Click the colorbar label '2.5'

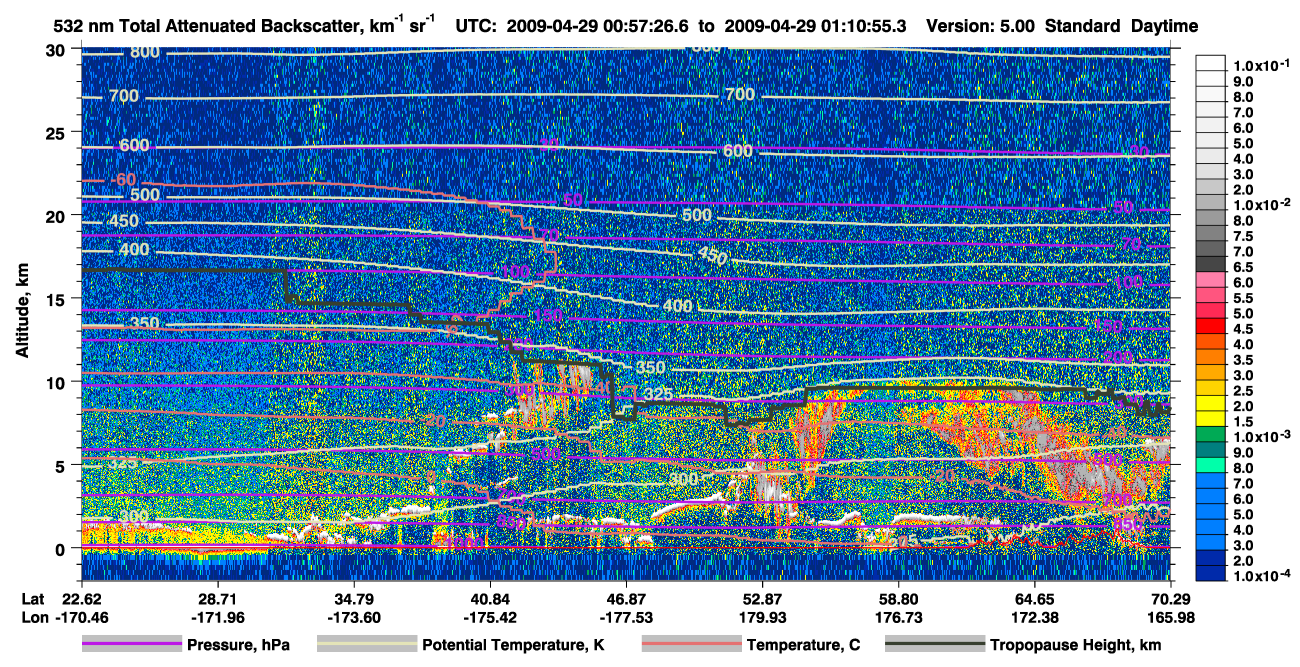click(x=1245, y=390)
